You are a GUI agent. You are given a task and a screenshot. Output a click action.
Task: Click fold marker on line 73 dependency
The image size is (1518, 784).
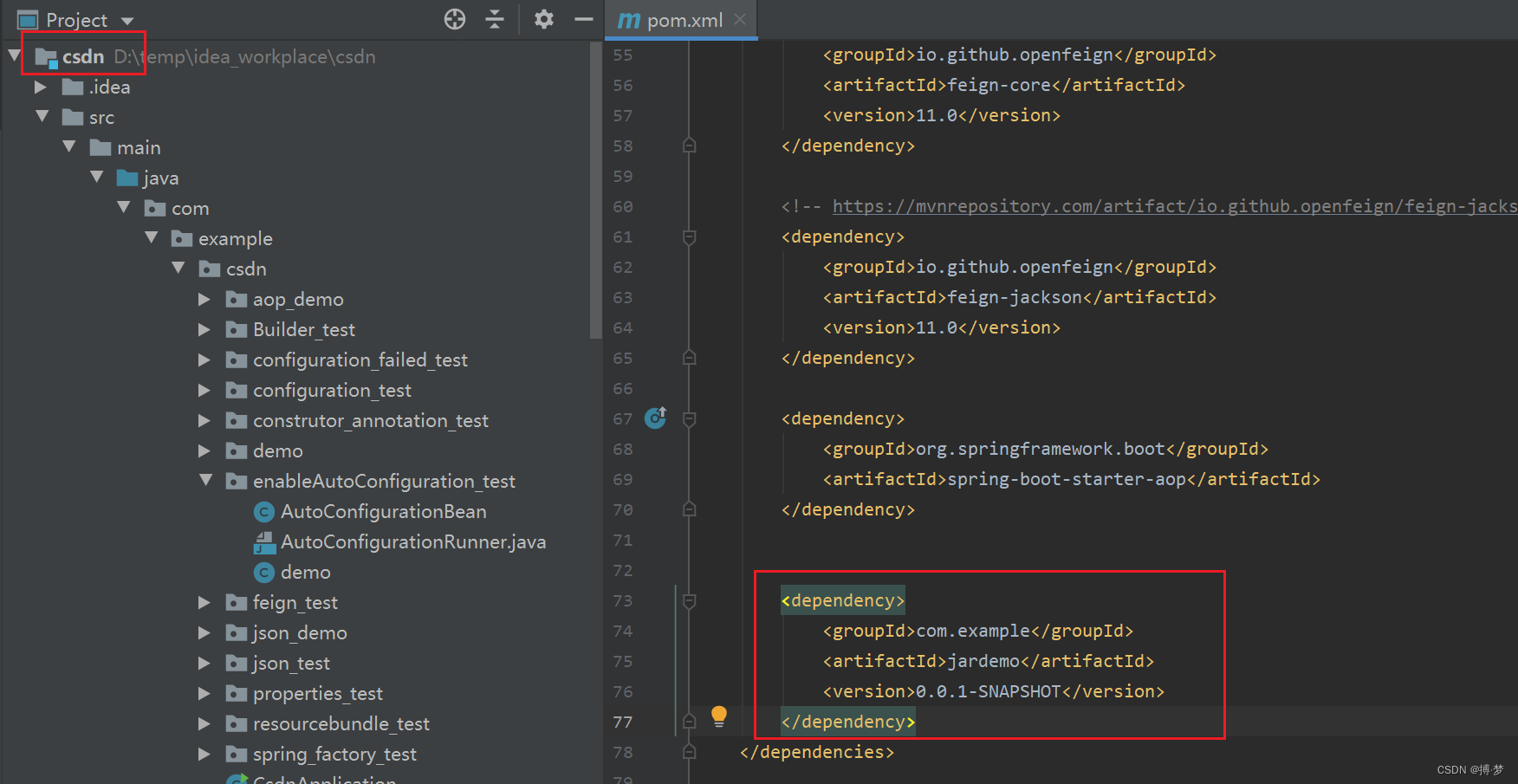[690, 600]
